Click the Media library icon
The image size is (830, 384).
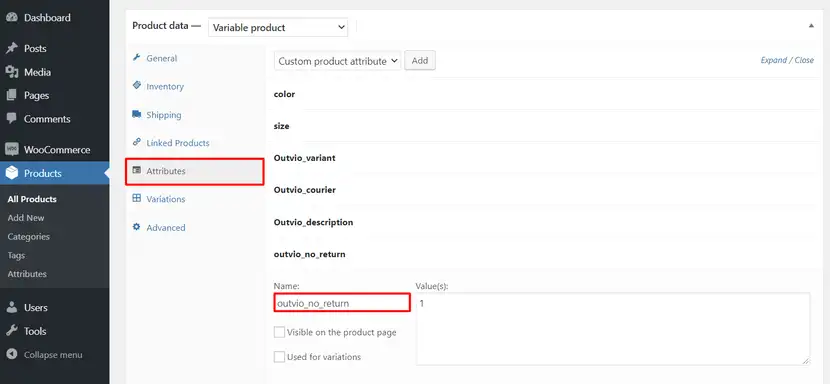12,72
